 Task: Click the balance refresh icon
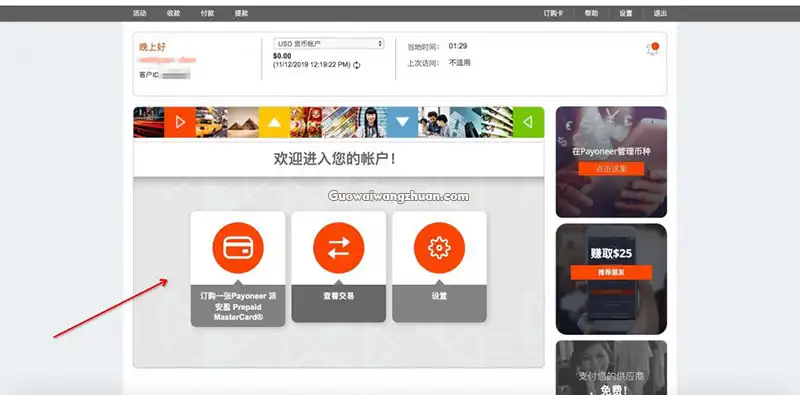coord(357,65)
